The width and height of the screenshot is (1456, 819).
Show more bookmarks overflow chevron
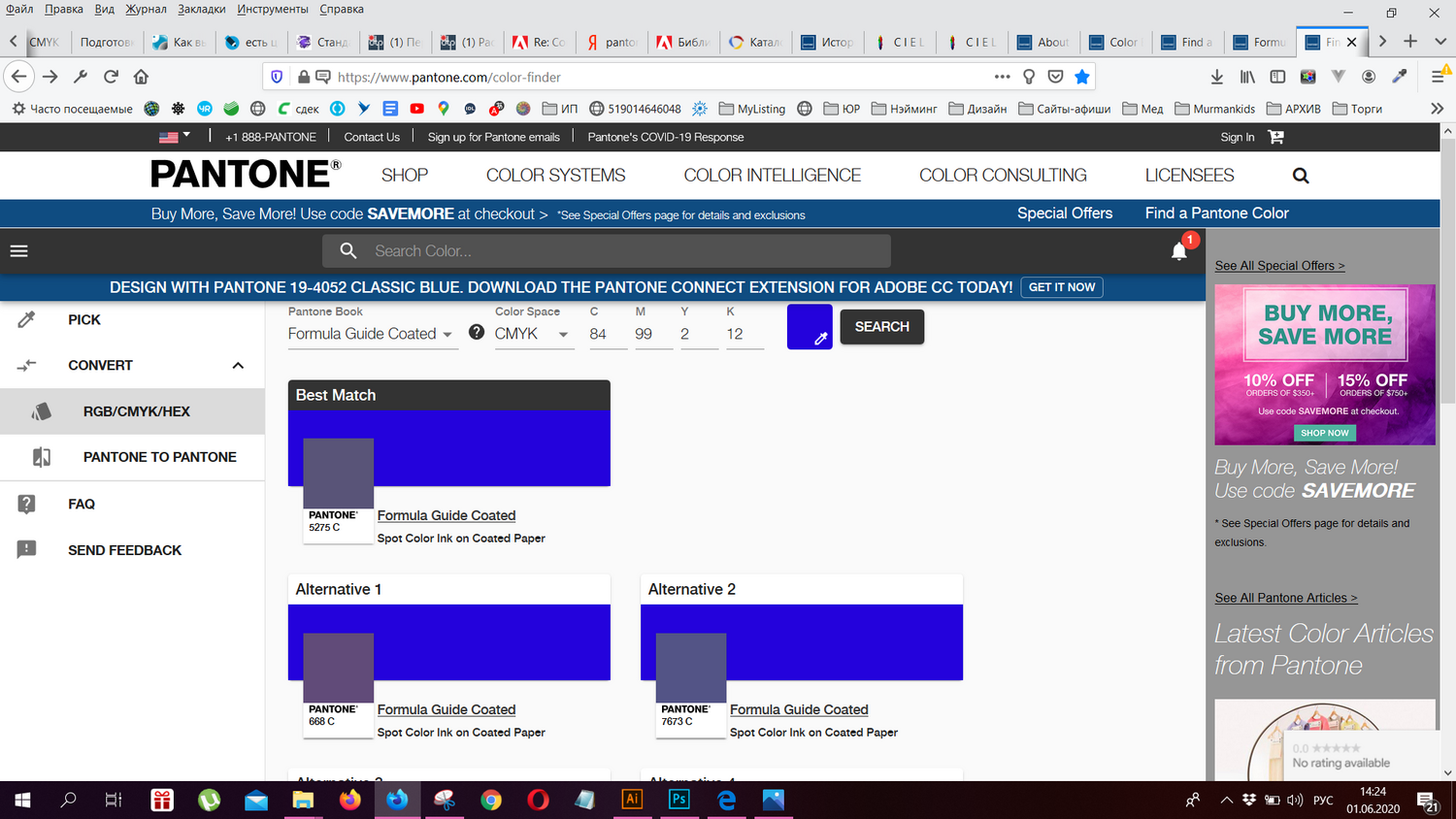[x=1438, y=109]
